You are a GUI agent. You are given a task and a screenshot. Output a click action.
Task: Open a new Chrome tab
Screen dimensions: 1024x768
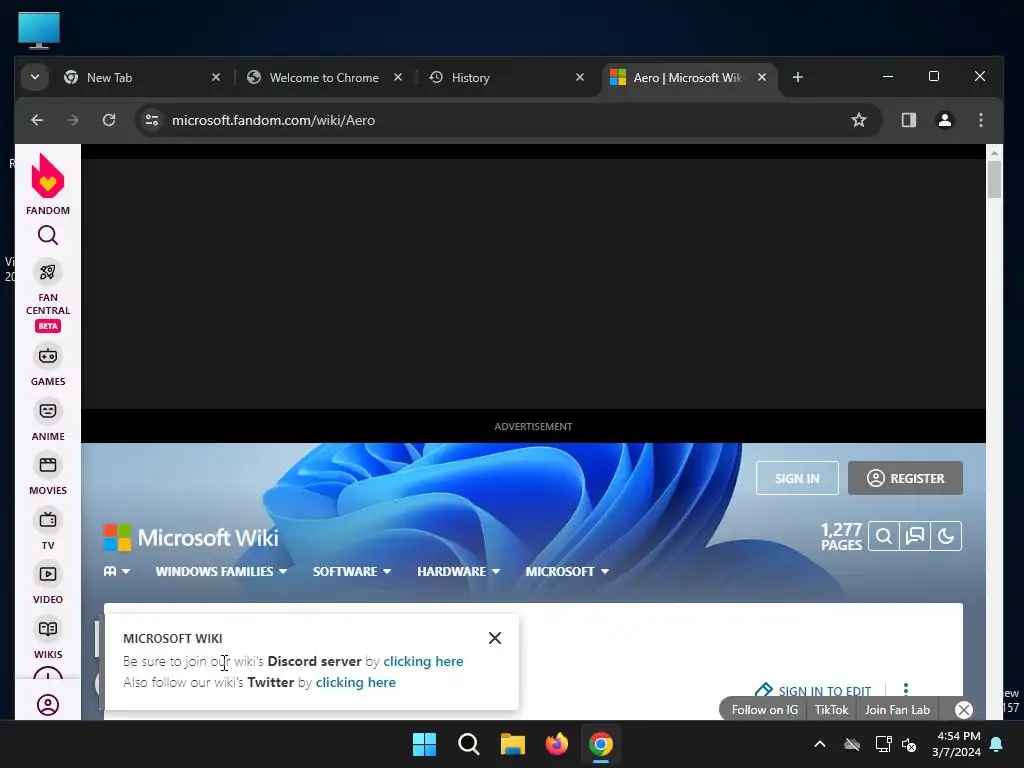tap(797, 78)
